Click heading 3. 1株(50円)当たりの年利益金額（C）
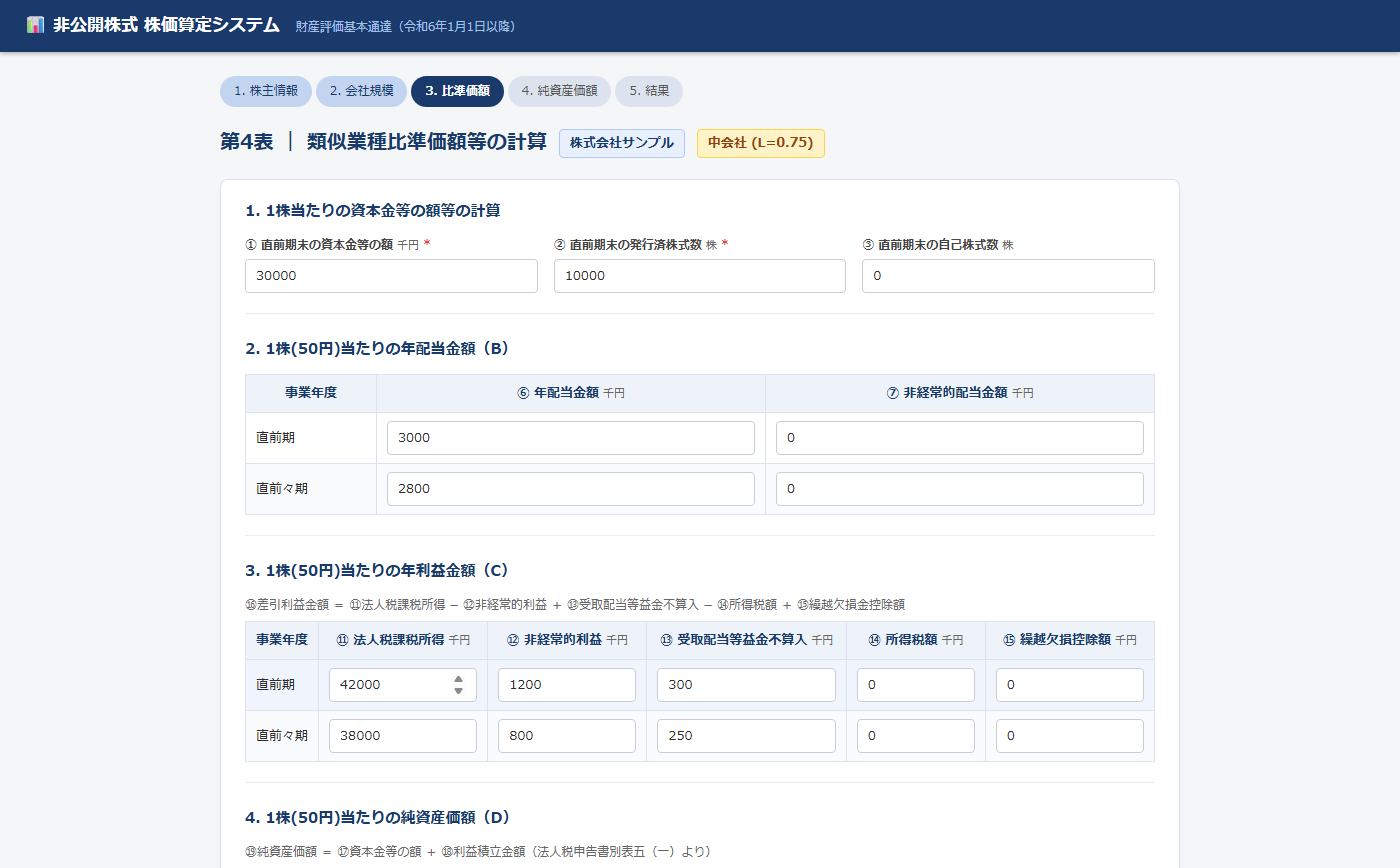 click(x=378, y=570)
